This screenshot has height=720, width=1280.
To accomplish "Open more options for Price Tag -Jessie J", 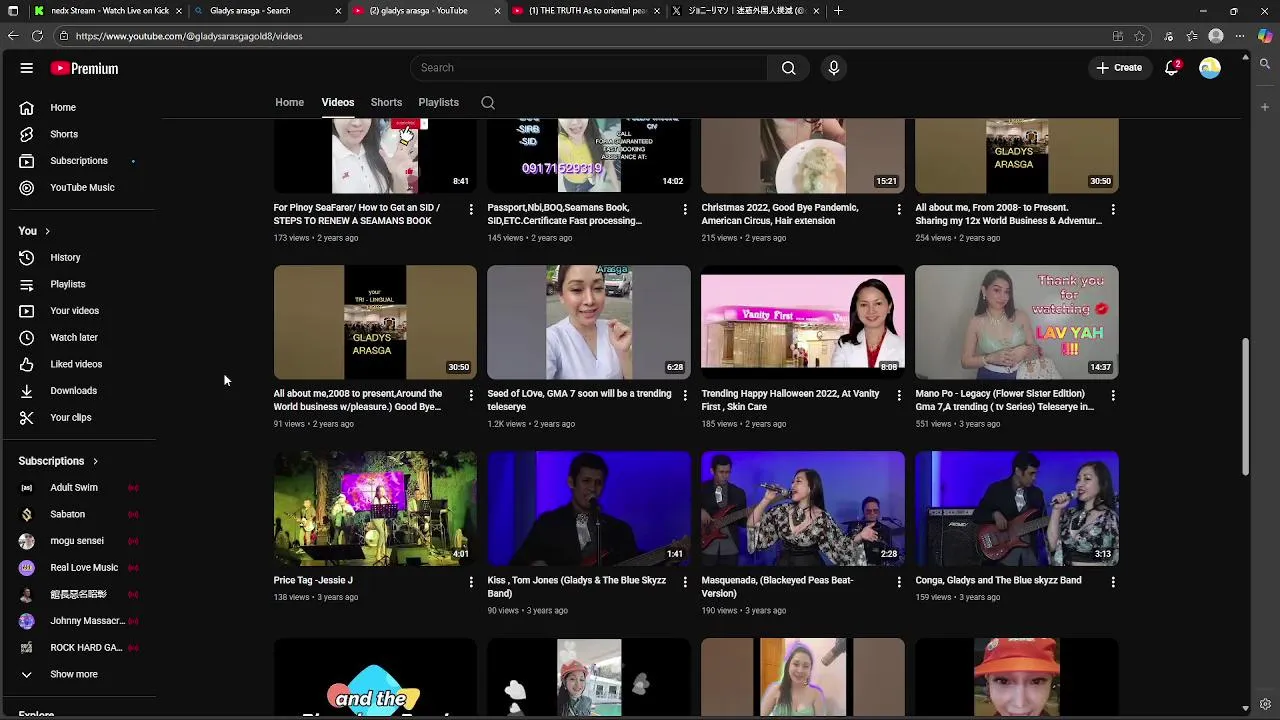I will tap(471, 581).
